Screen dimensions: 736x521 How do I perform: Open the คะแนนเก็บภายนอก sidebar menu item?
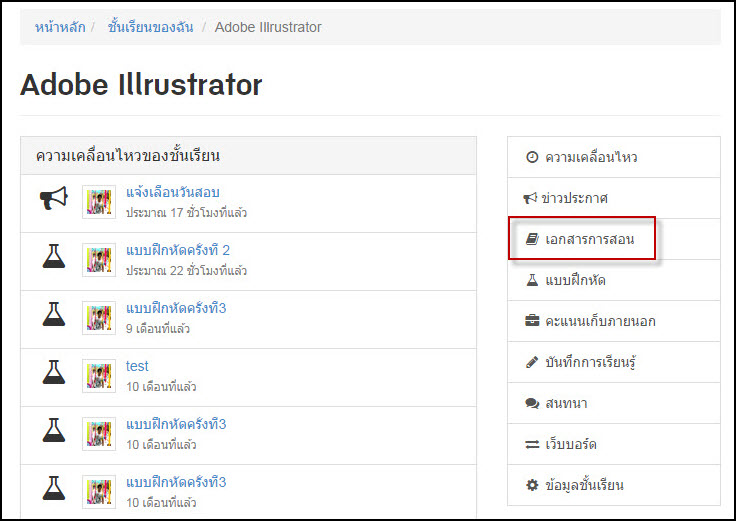tap(614, 321)
